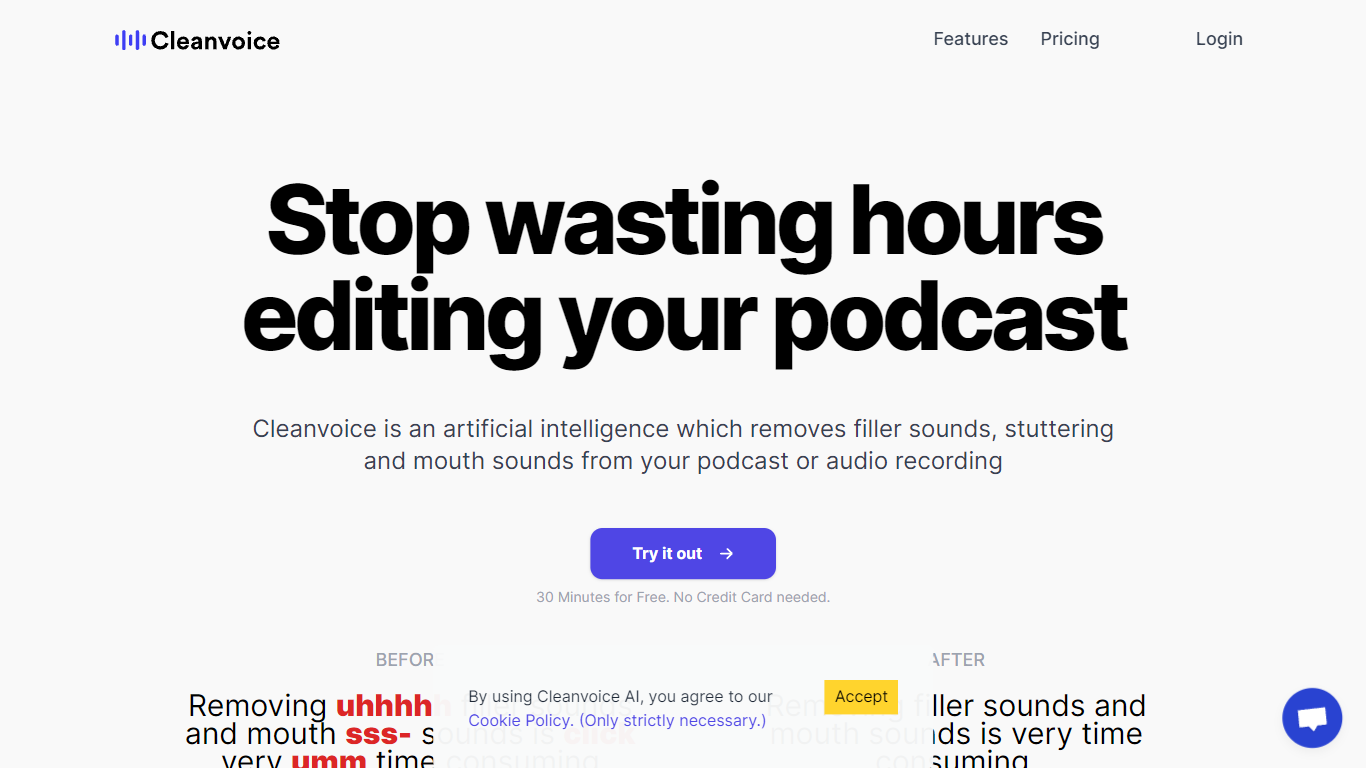
Task: Click the AFTER section label
Action: (958, 660)
